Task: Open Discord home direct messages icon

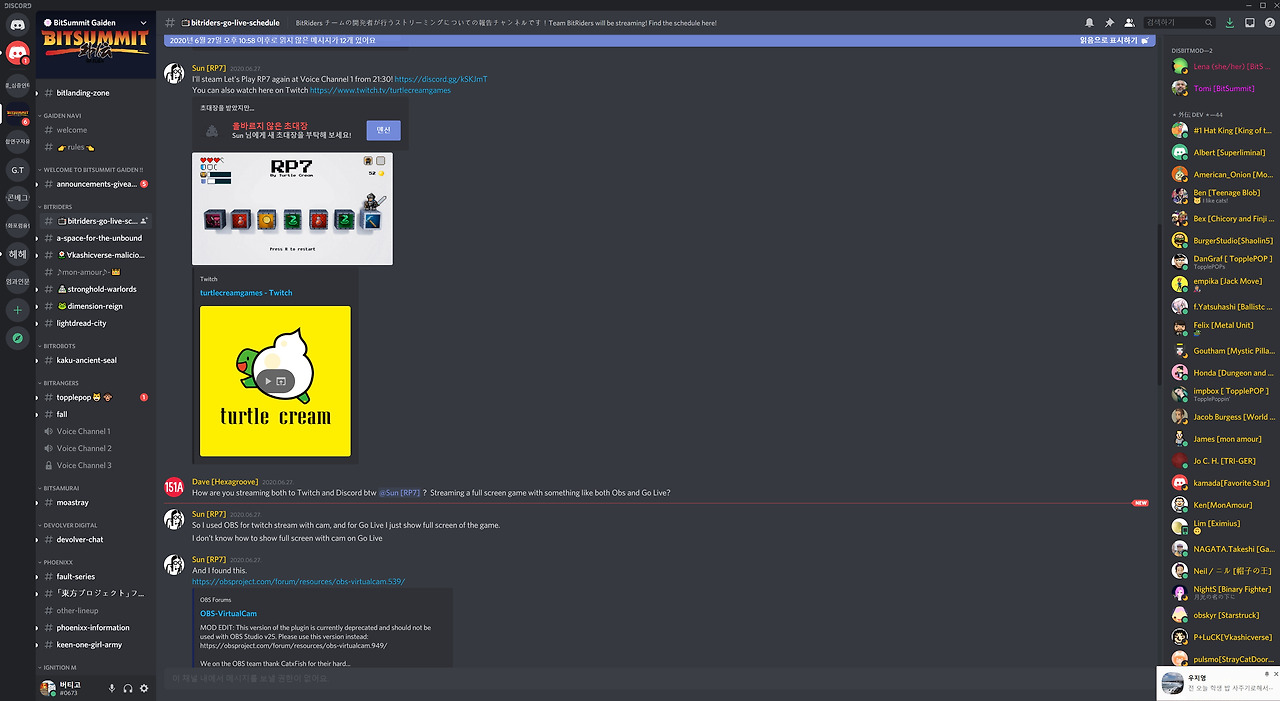Action: [x=17, y=24]
